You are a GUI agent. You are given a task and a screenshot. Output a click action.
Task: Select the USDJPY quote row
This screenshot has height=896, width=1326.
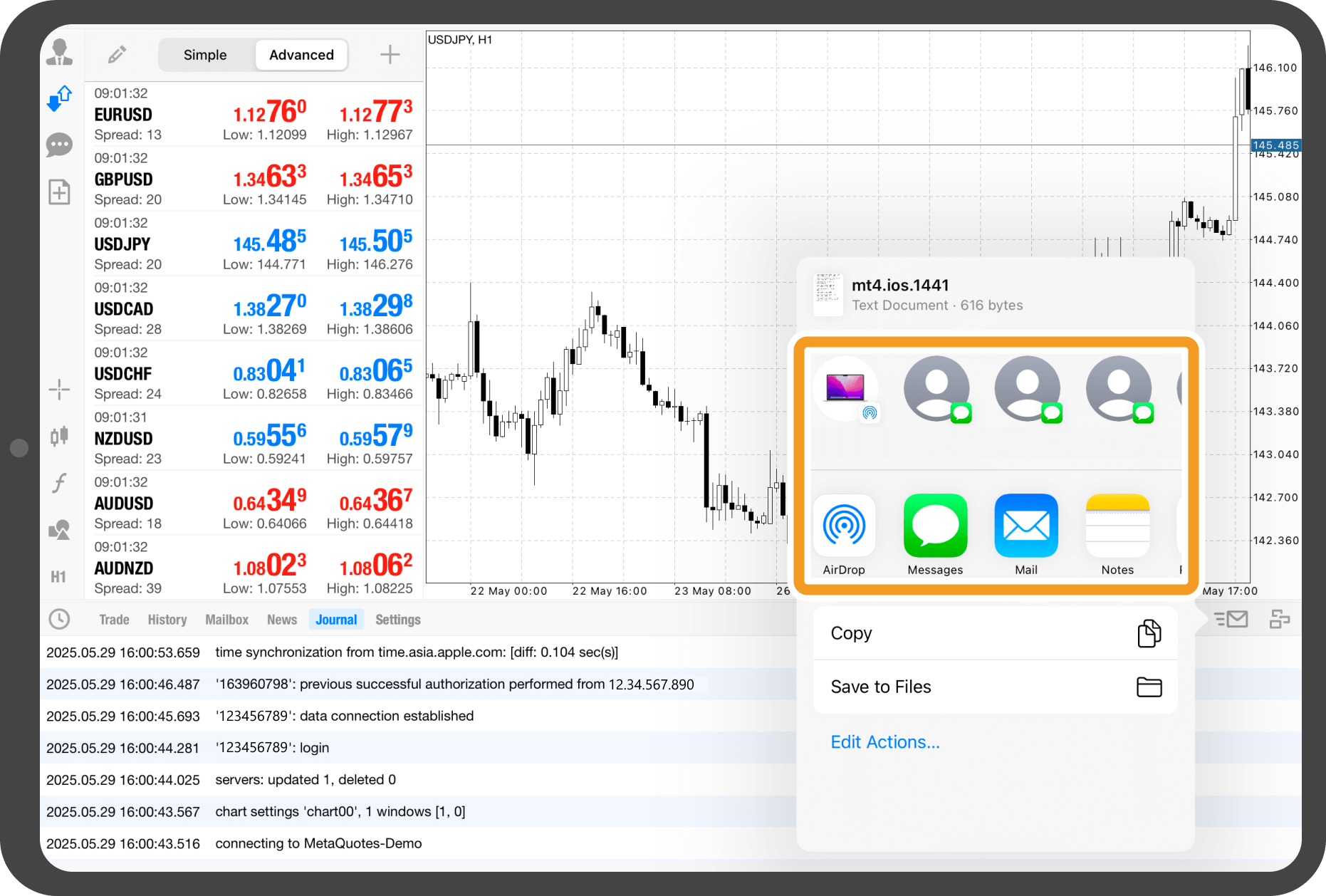253,244
